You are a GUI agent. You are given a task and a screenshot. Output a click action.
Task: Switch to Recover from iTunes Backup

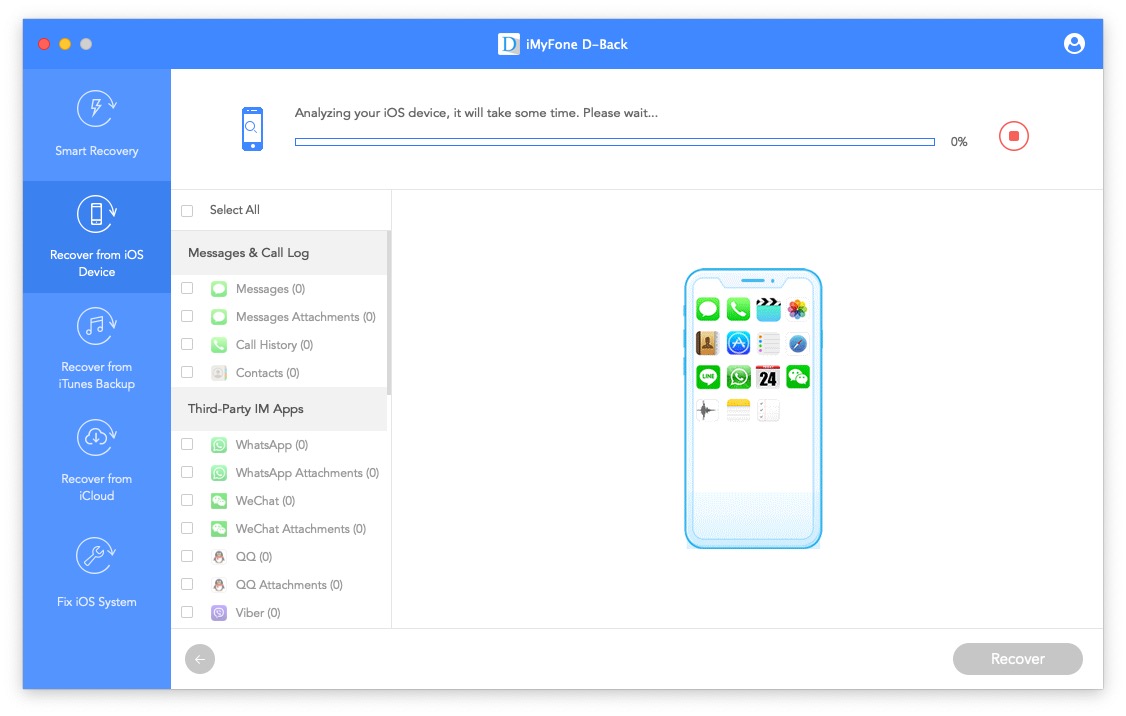click(x=97, y=349)
